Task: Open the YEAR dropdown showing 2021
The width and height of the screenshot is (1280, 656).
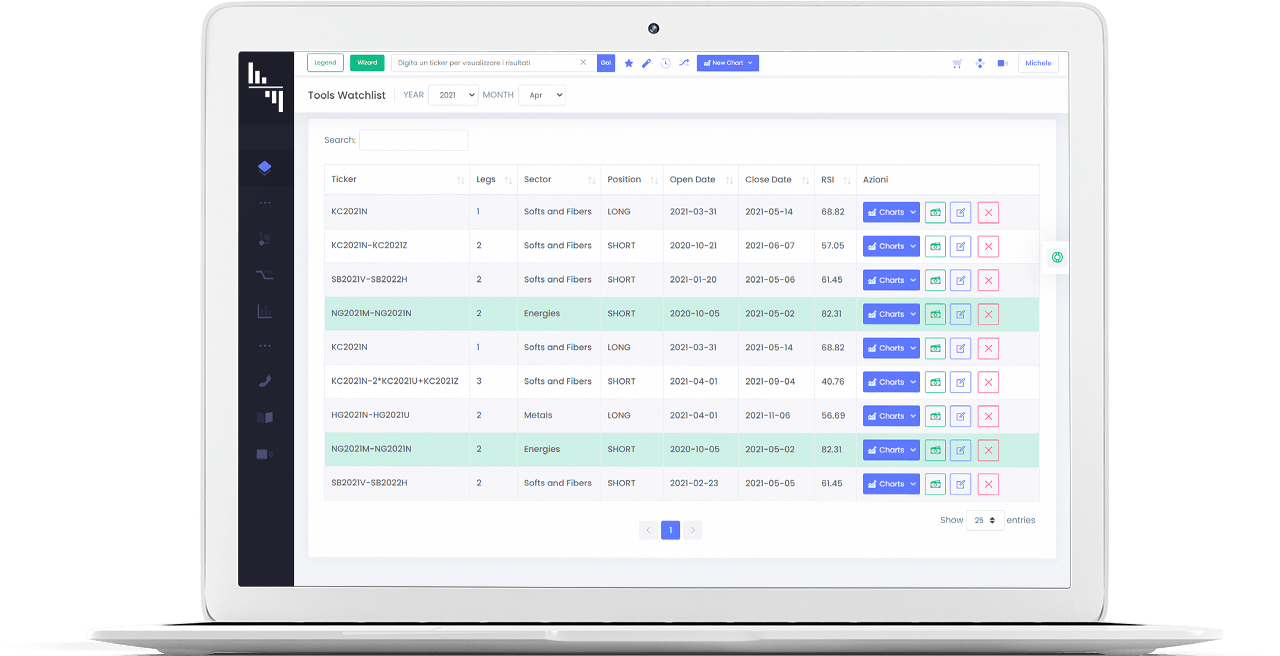Action: coord(453,94)
